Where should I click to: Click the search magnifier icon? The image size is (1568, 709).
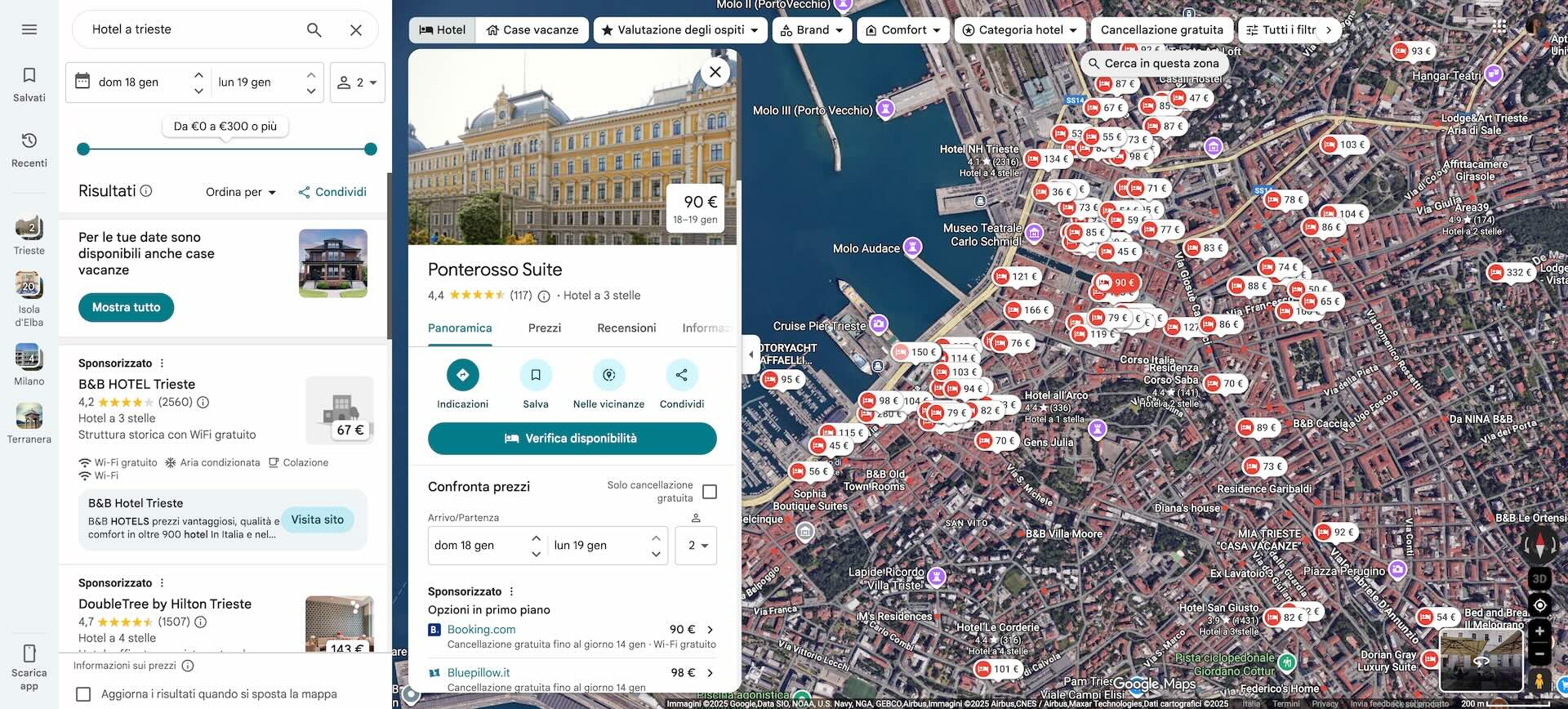pos(314,30)
